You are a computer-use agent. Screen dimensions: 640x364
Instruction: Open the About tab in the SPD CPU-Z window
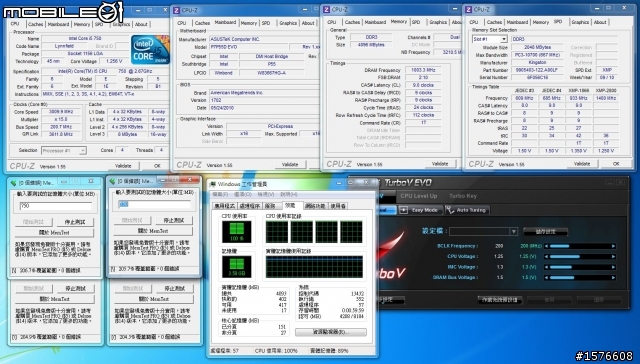click(600, 22)
